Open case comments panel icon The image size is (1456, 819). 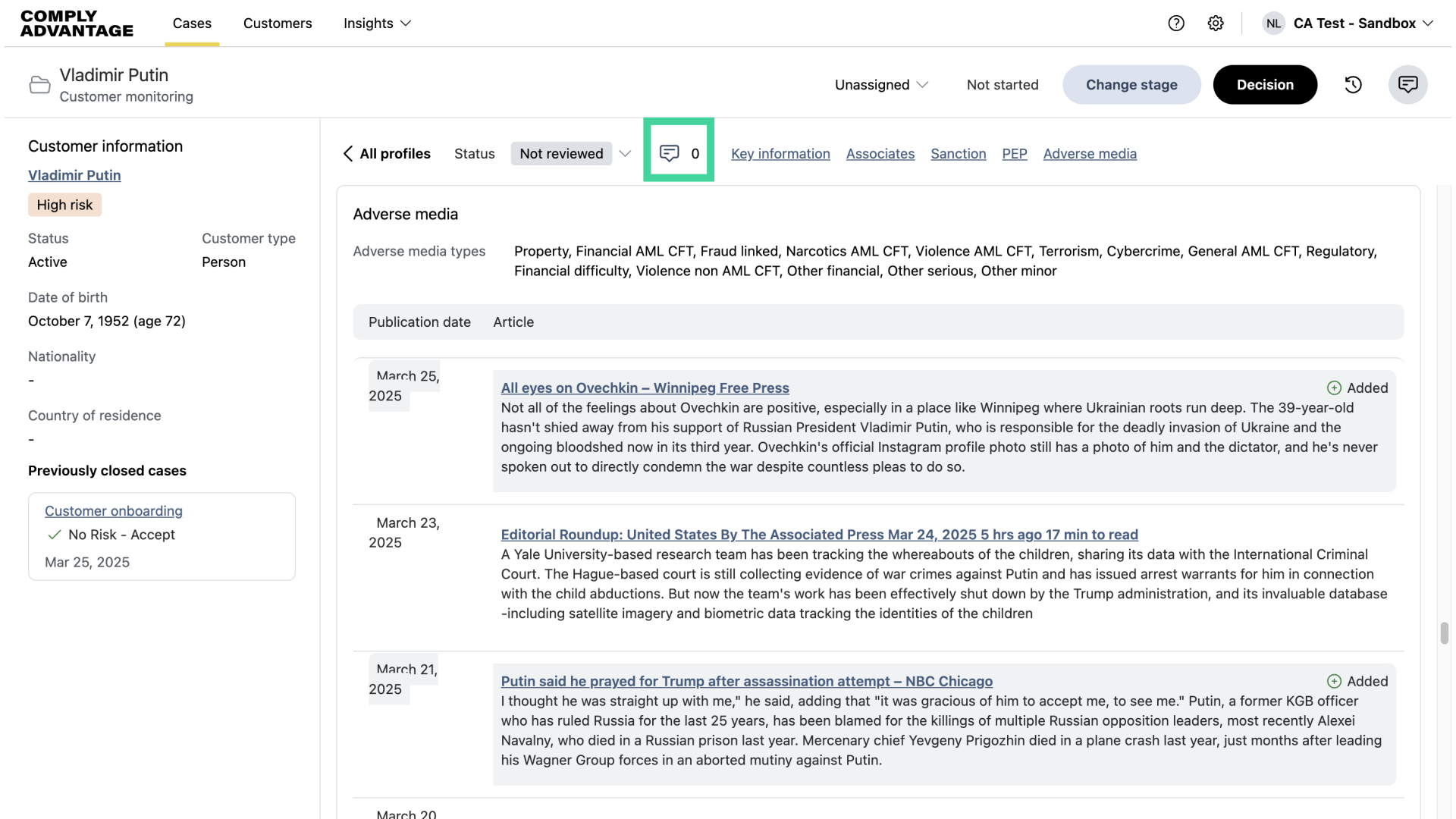tap(1408, 85)
